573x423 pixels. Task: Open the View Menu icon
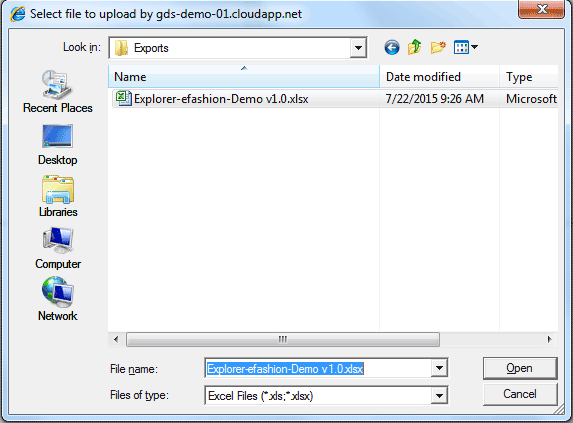(466, 47)
